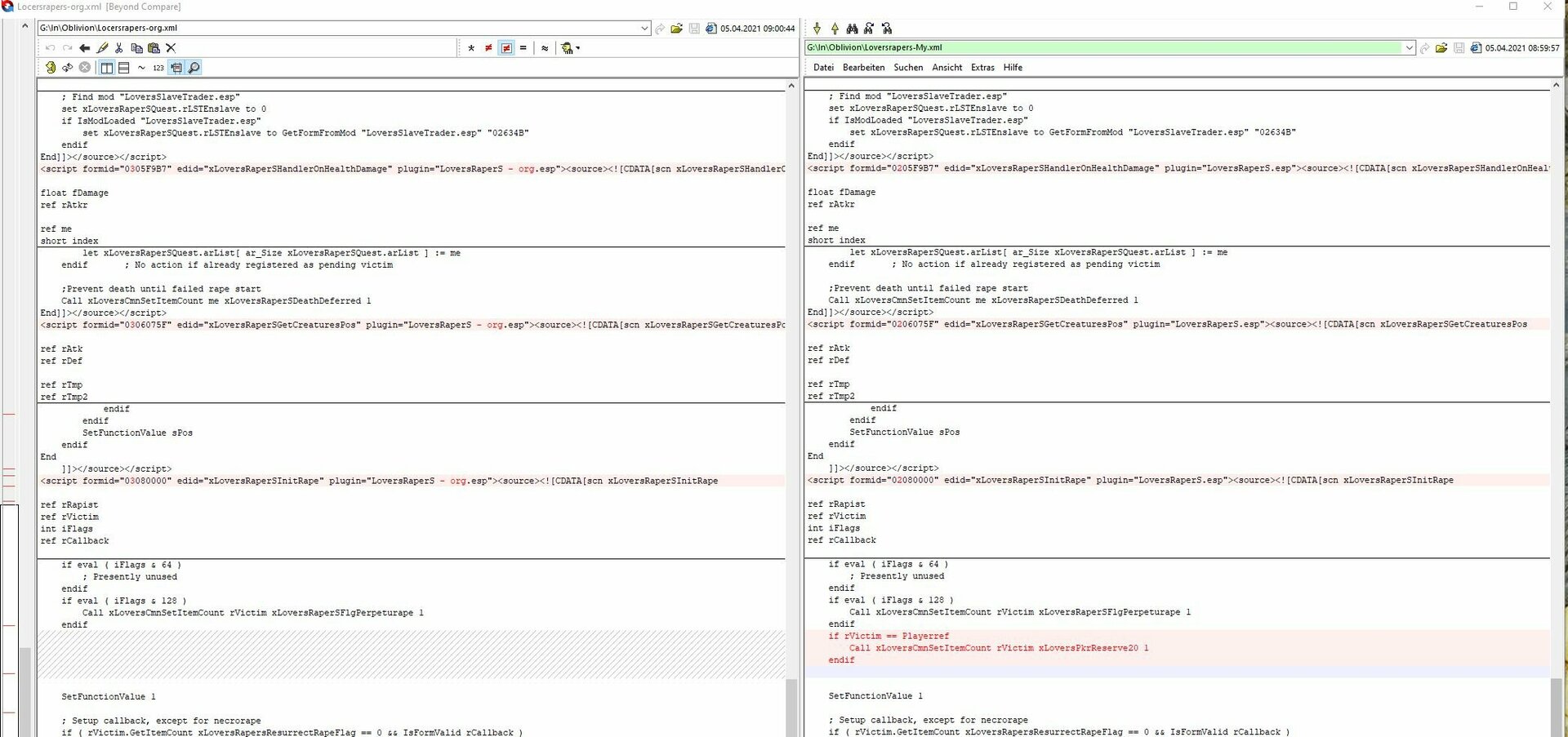
Task: Click the Beyond Compare app icon in the title bar
Action: (7, 7)
